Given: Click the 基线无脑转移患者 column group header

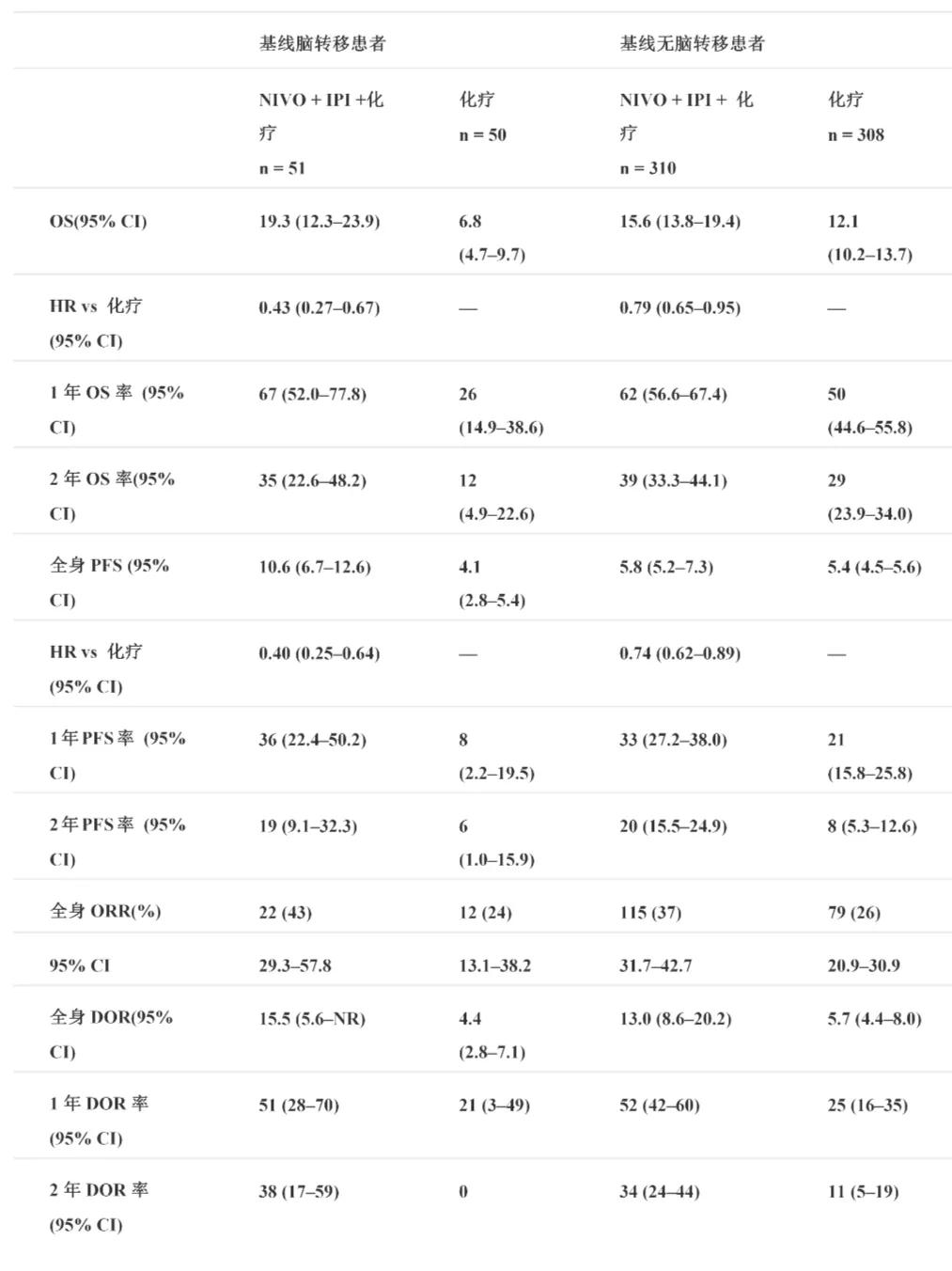Looking at the screenshot, I should point(692,43).
